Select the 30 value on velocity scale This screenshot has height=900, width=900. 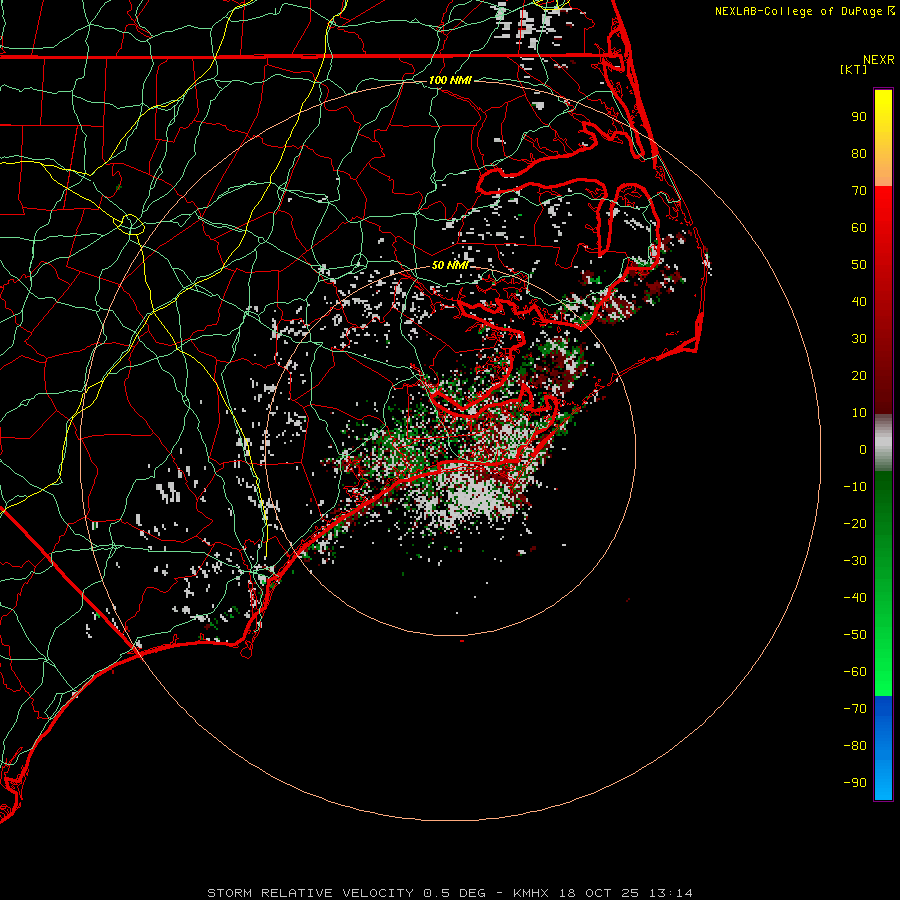(859, 339)
